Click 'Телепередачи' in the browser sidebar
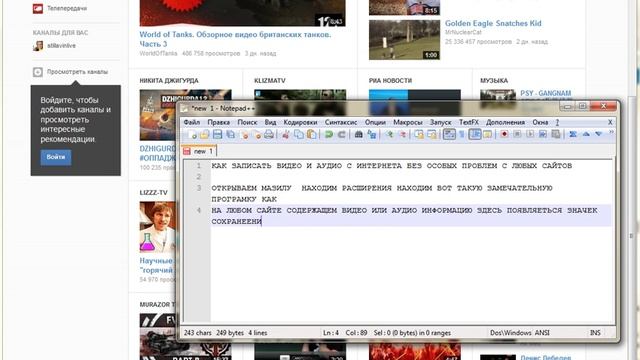 pyautogui.click(x=67, y=8)
